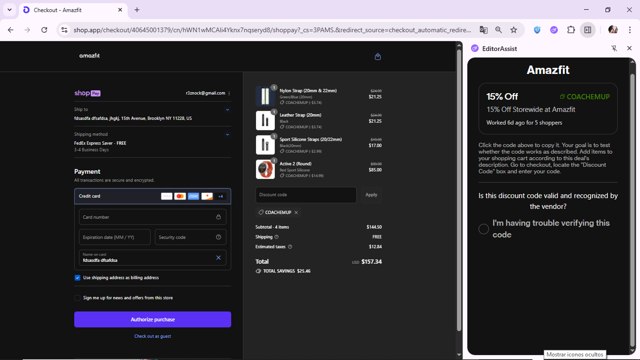Bookmark this page with the star
Image resolution: width=640 pixels, height=360 pixels.
(513, 30)
